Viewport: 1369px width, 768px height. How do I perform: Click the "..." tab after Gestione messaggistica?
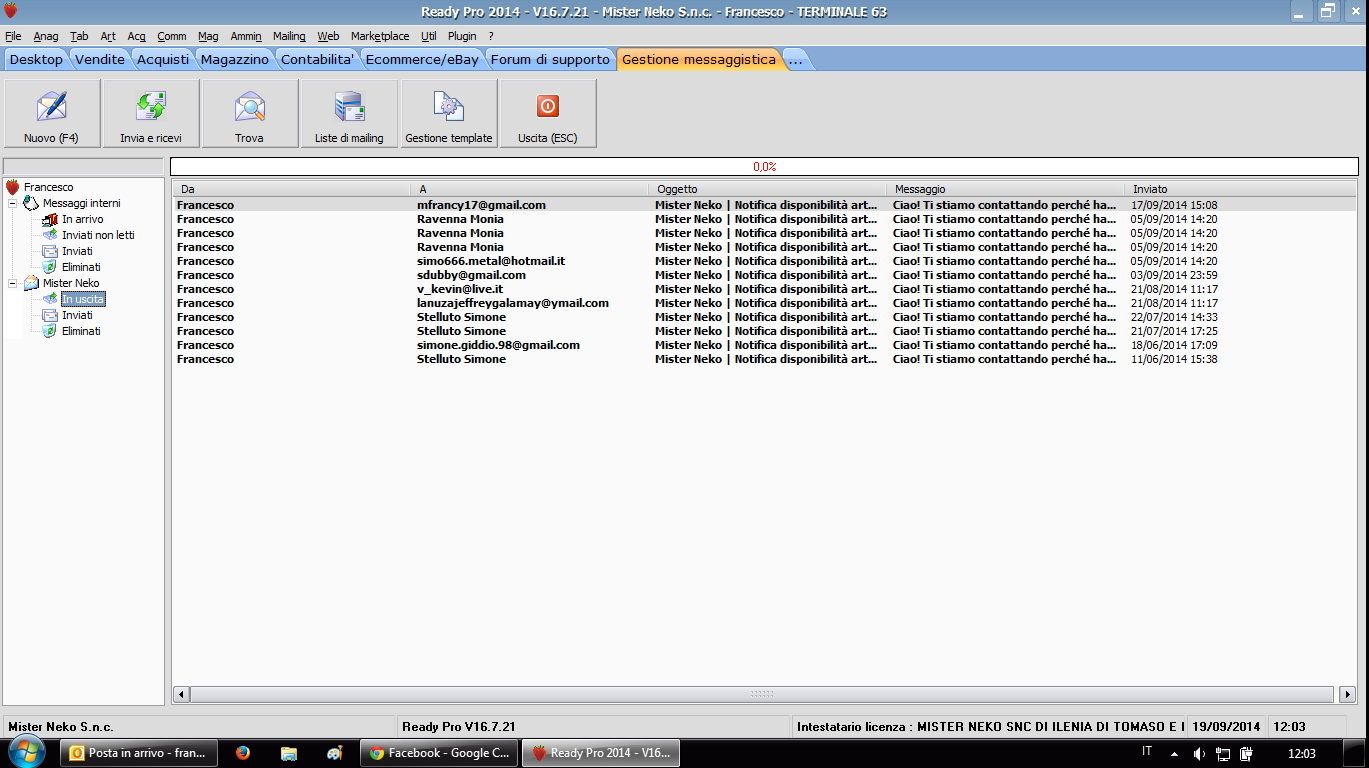click(x=796, y=59)
